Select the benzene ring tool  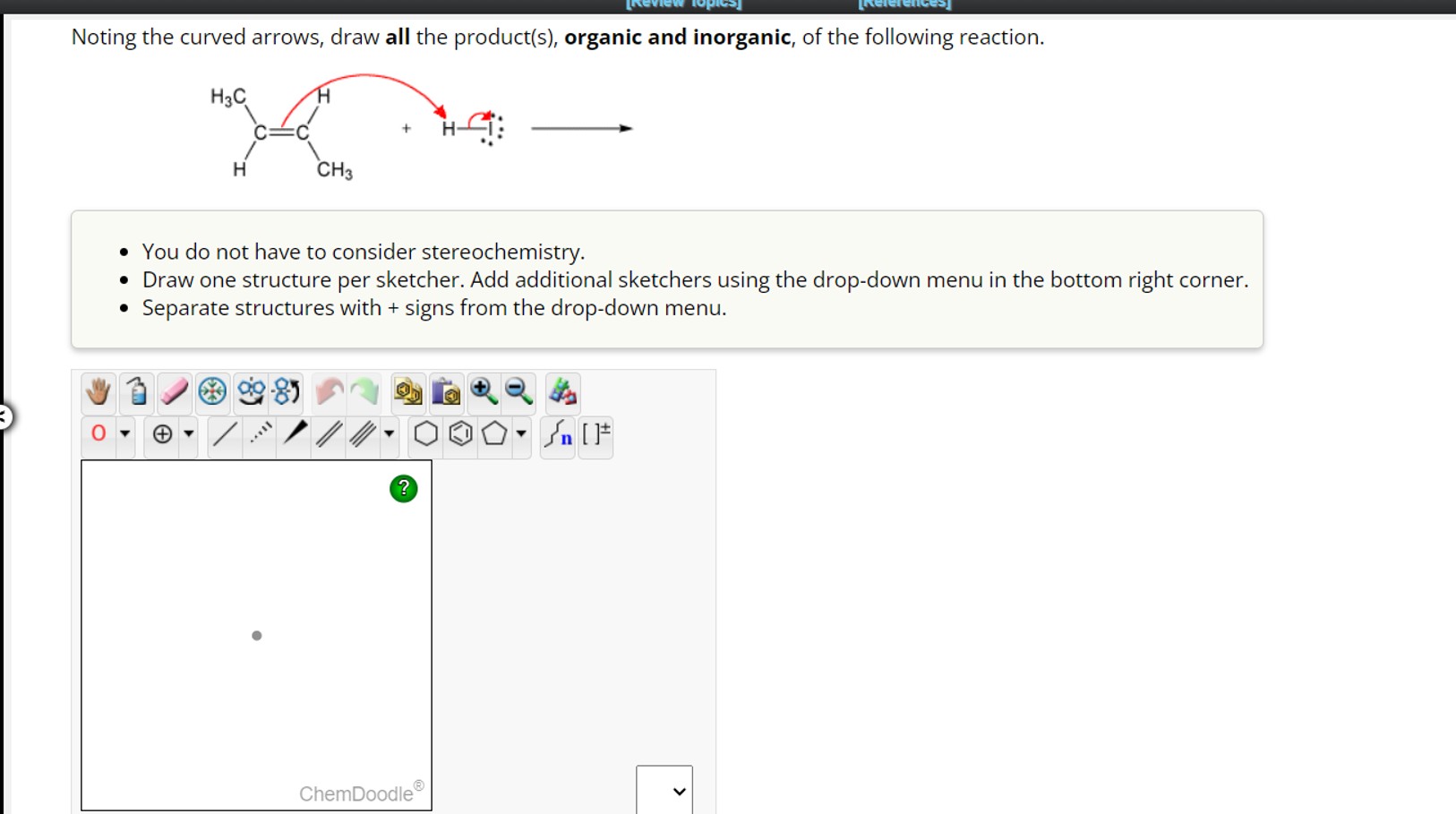(x=460, y=435)
